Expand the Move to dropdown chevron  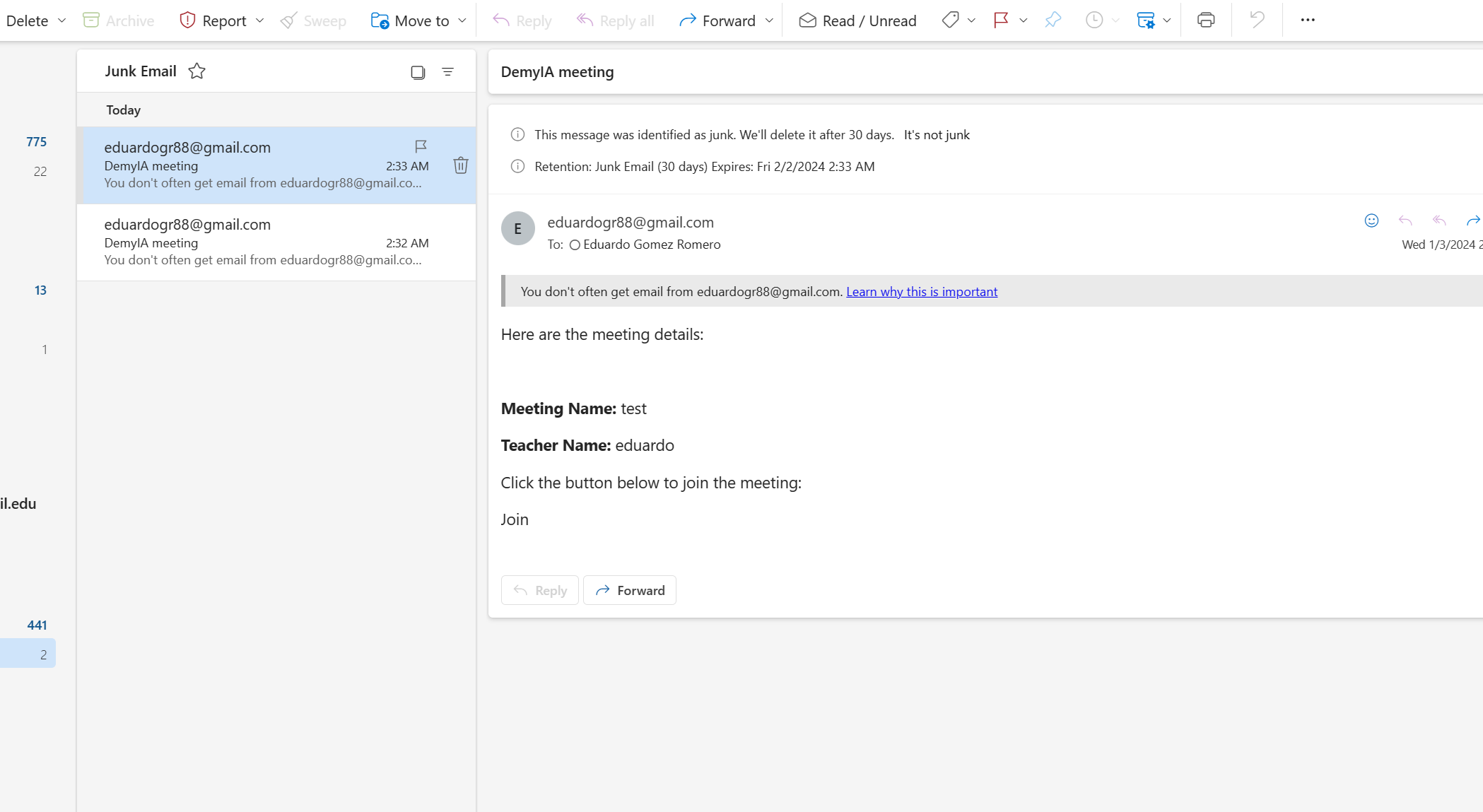point(462,20)
